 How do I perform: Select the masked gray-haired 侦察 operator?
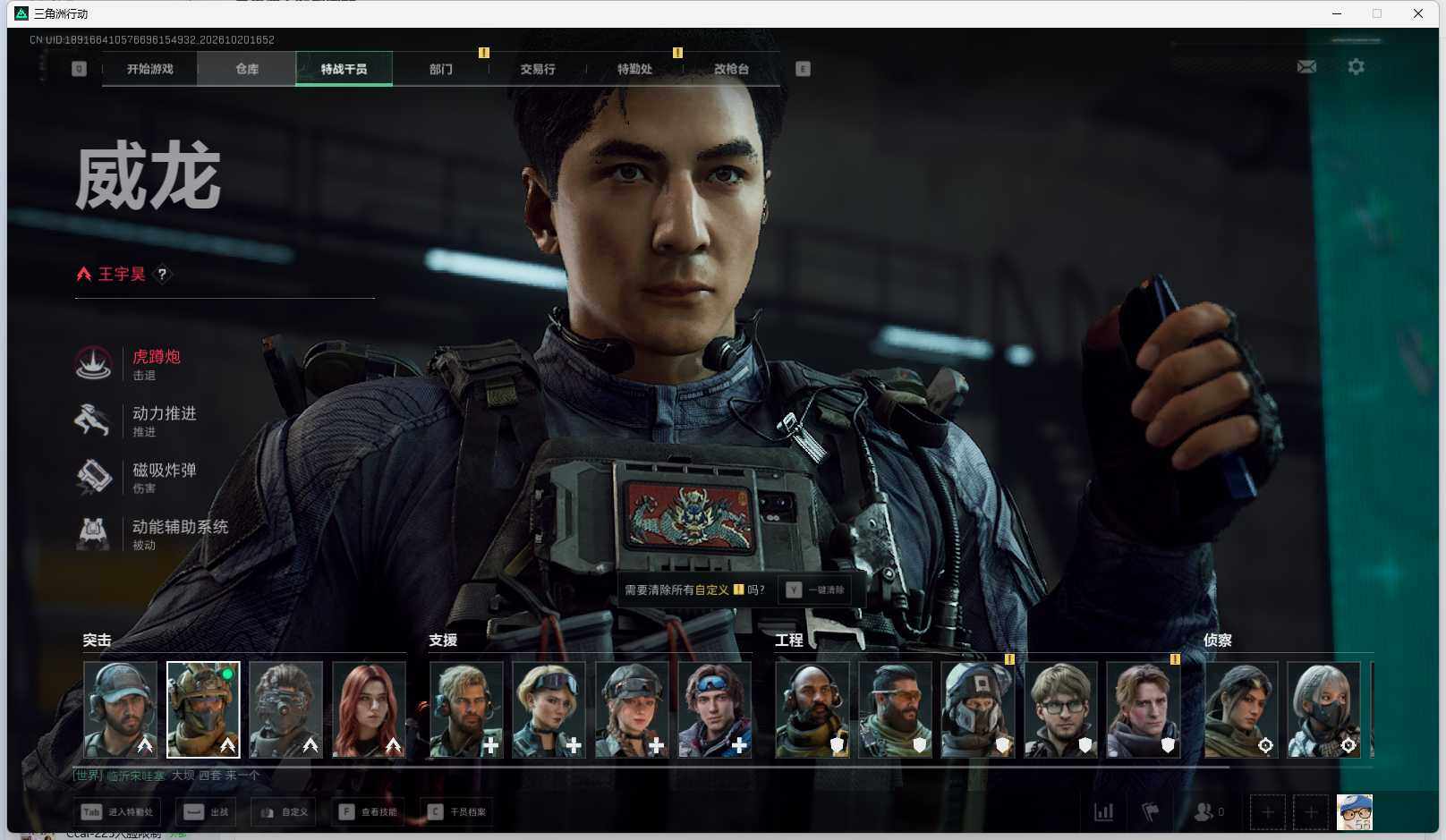coord(1324,709)
